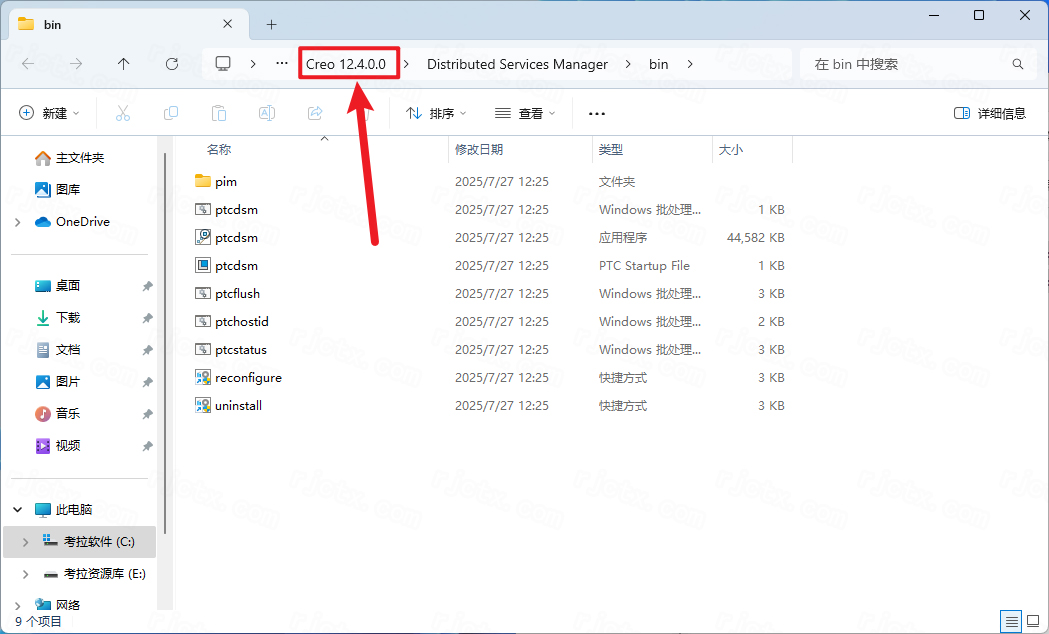1049x634 pixels.
Task: Click the PC monitor icon in address bar
Action: pos(223,64)
